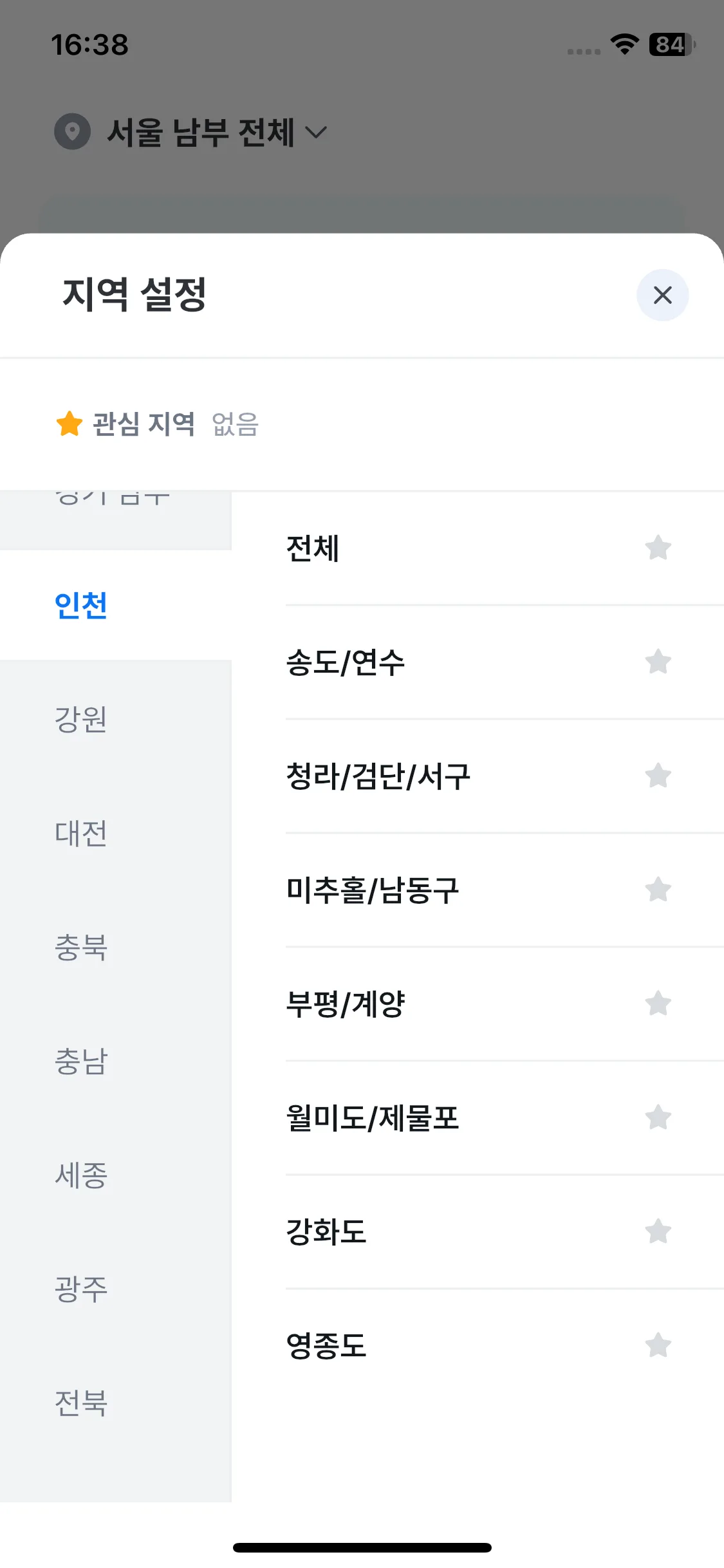The width and height of the screenshot is (724, 1568).
Task: Tap the star icon beside 미추홀/남동구
Action: pos(658,890)
